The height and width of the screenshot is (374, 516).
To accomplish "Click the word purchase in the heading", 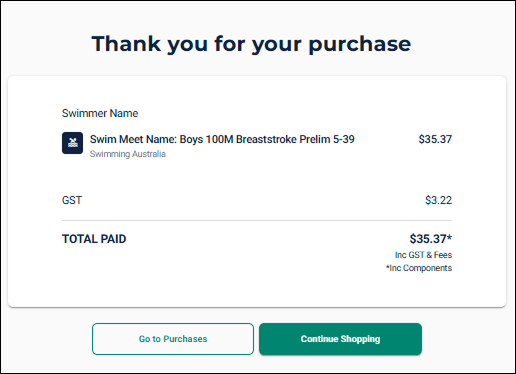I will [360, 45].
